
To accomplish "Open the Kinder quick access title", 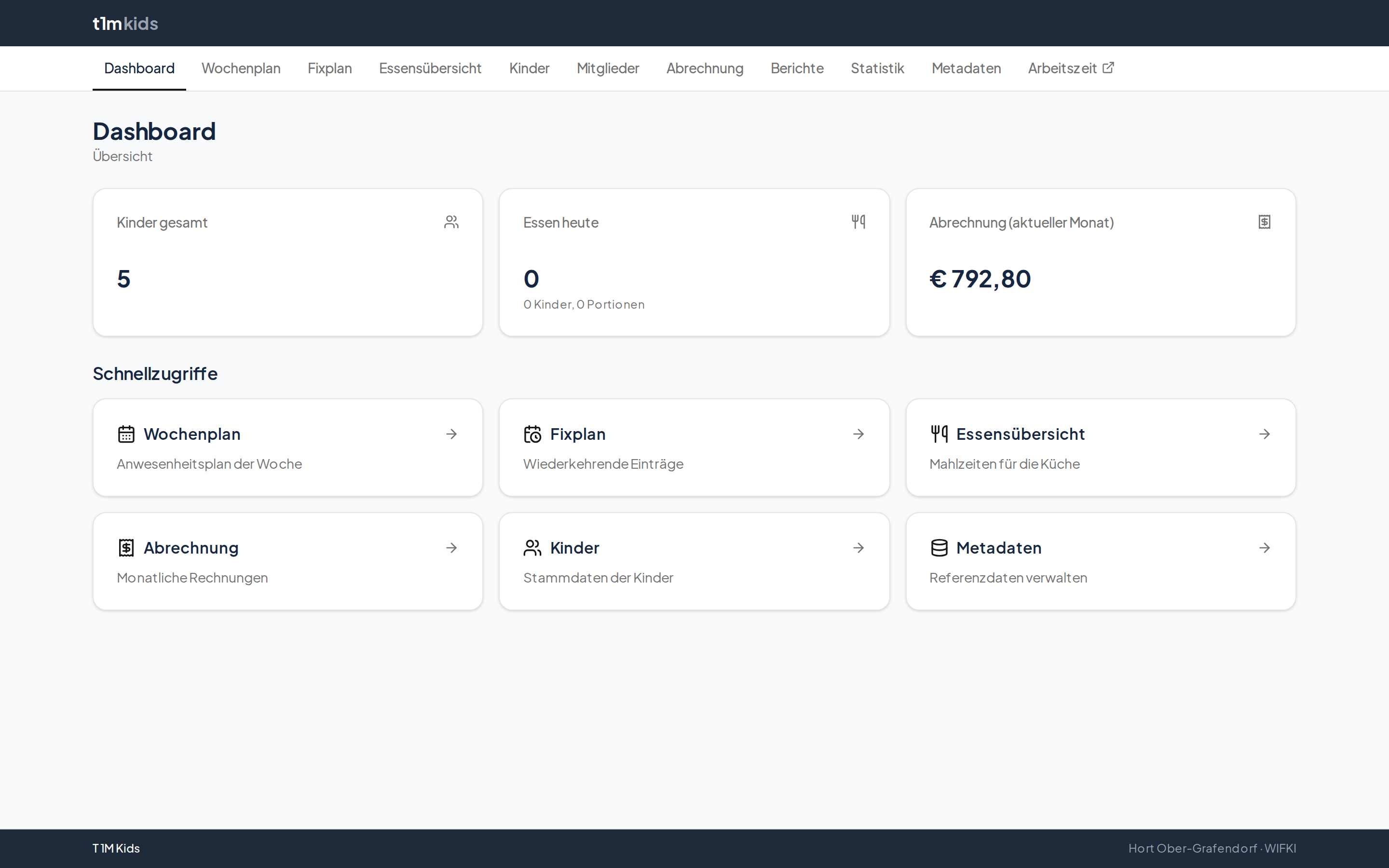I will [574, 548].
